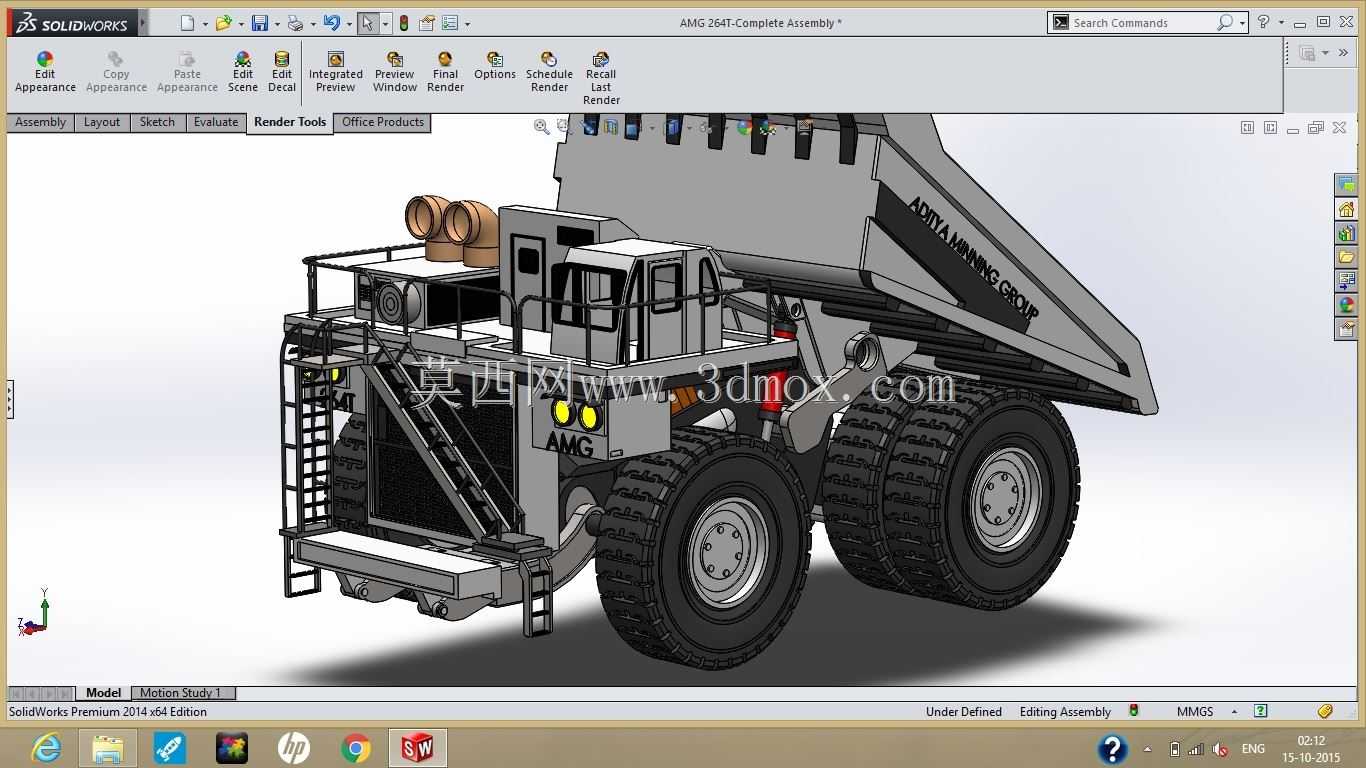Image resolution: width=1366 pixels, height=768 pixels.
Task: Undo the last action
Action: (x=332, y=23)
